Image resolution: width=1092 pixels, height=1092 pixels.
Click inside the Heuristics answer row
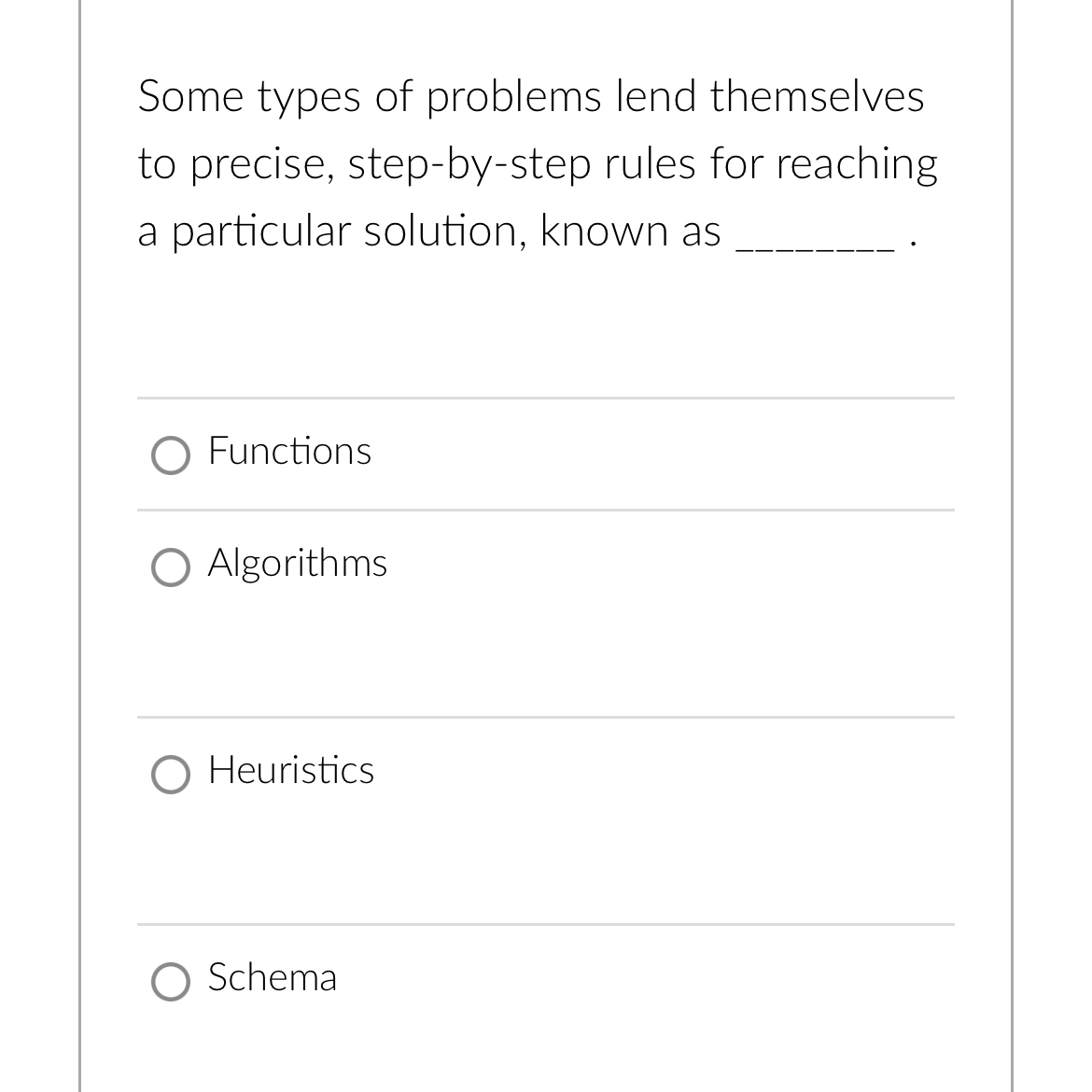click(x=546, y=819)
